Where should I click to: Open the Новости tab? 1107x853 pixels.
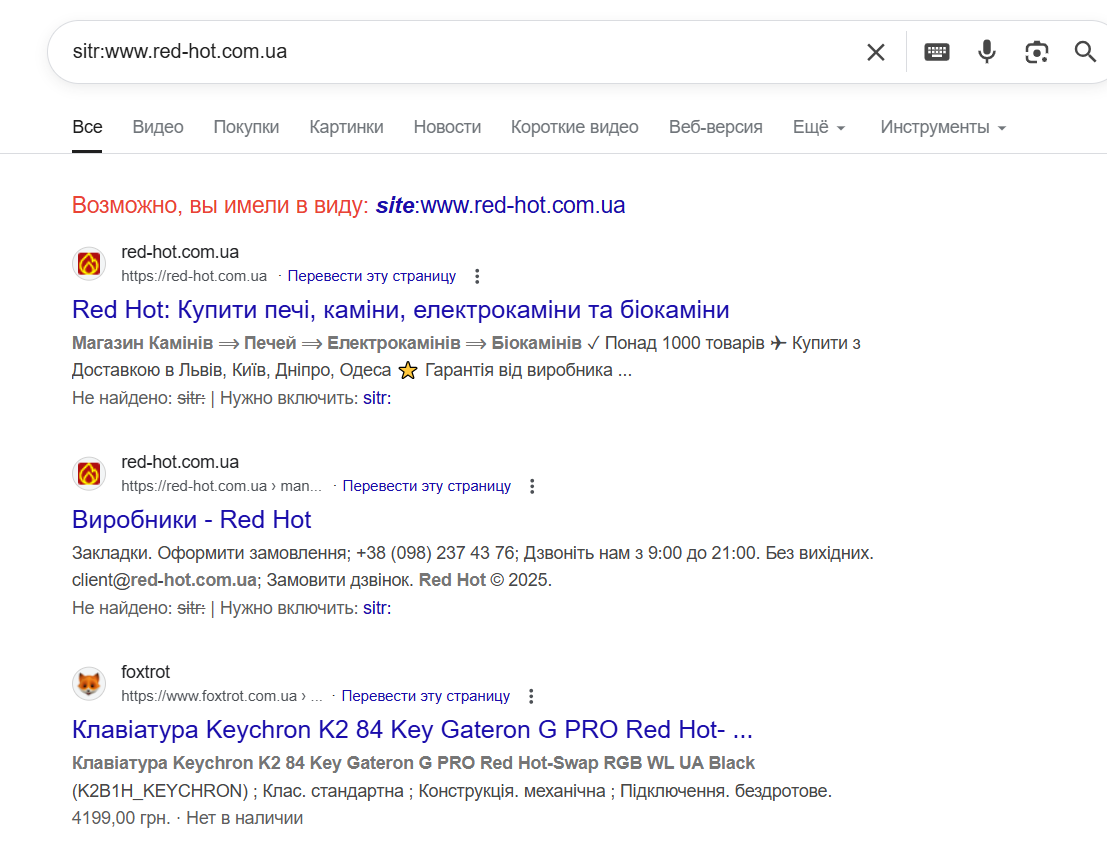pos(447,127)
